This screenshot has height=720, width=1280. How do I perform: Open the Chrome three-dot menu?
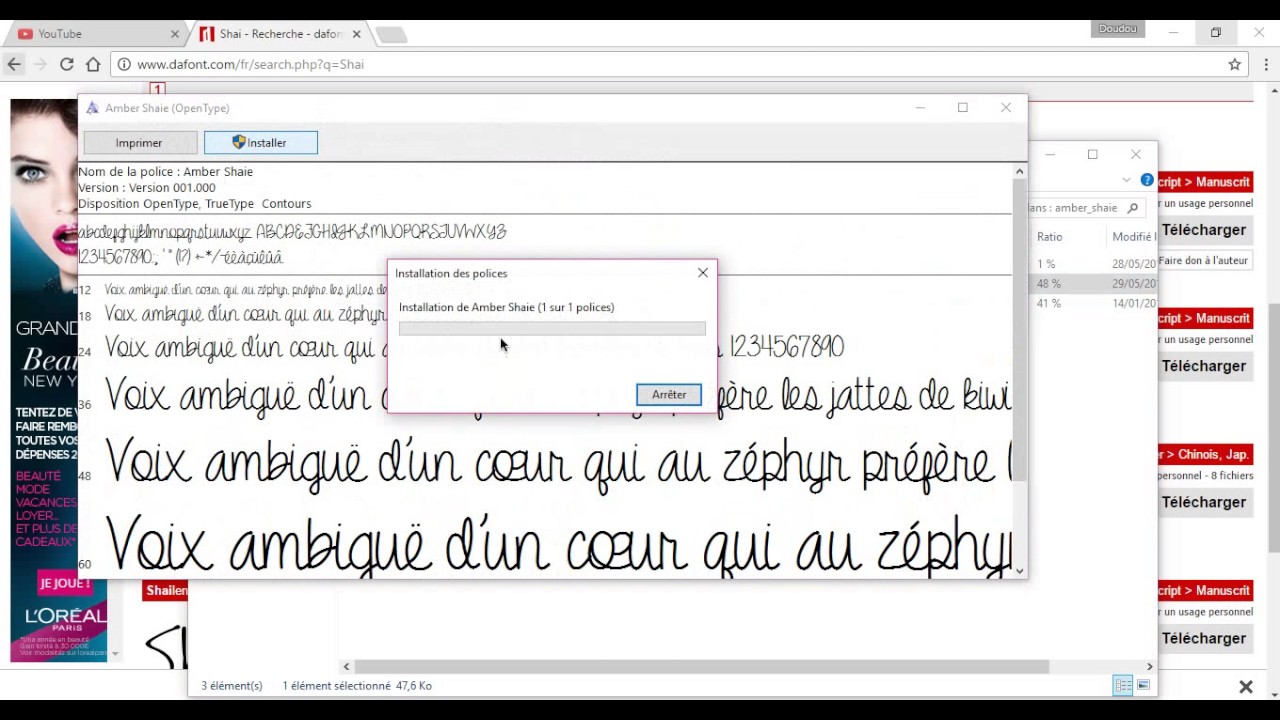1266,64
